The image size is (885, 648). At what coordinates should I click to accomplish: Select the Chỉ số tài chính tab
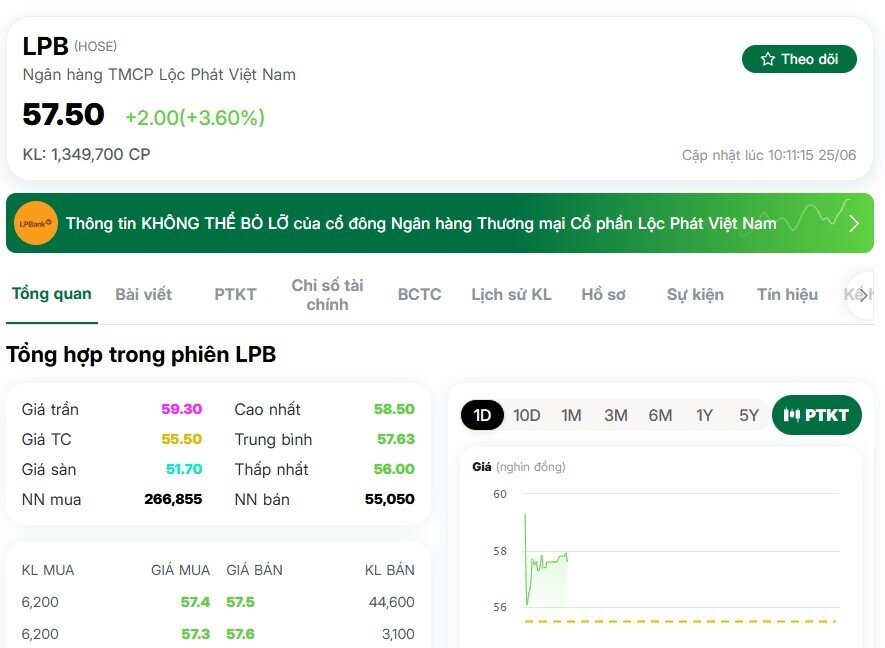[x=327, y=295]
